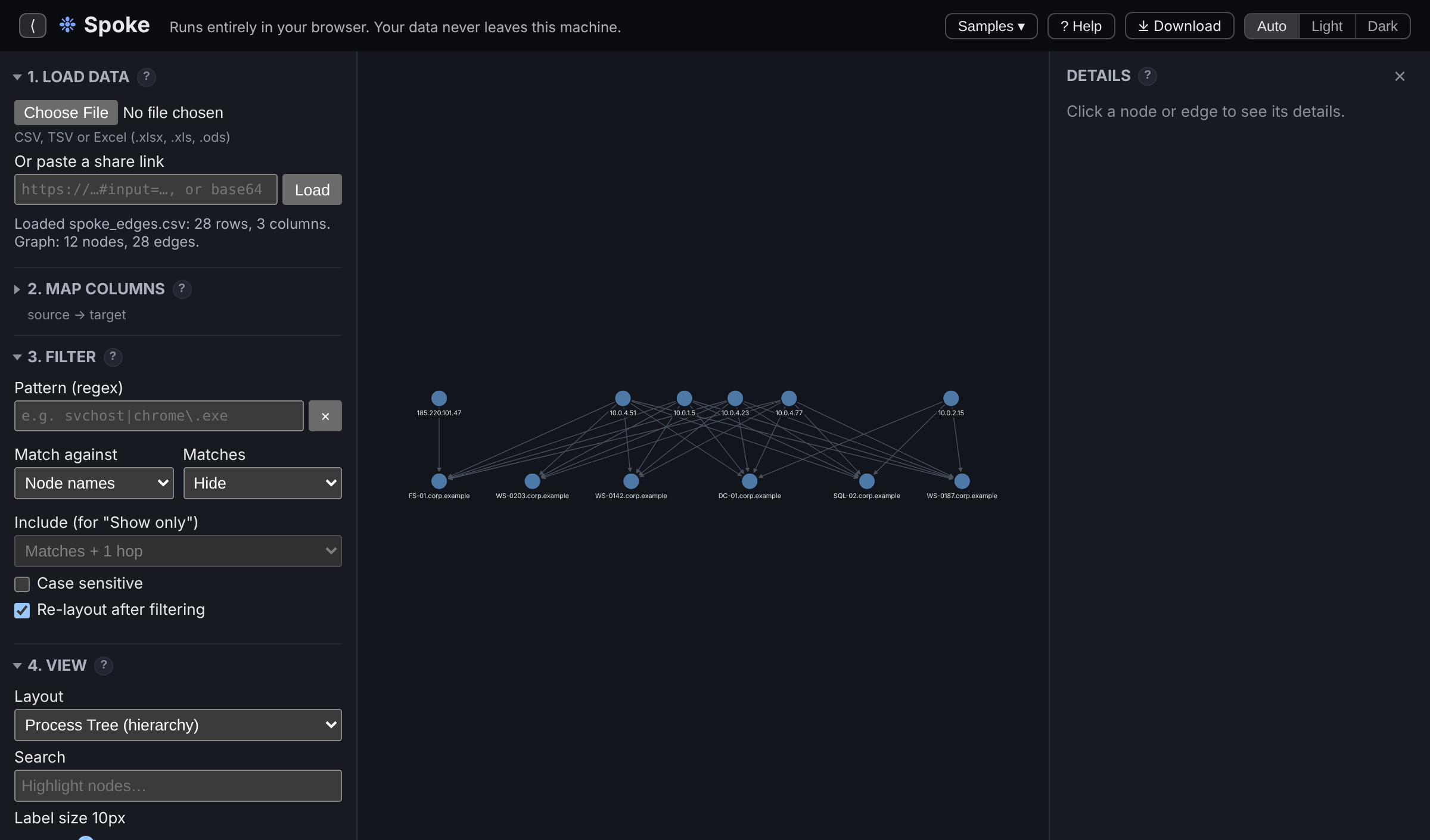Clear the regex pattern with × button
1430x840 pixels.
click(325, 416)
